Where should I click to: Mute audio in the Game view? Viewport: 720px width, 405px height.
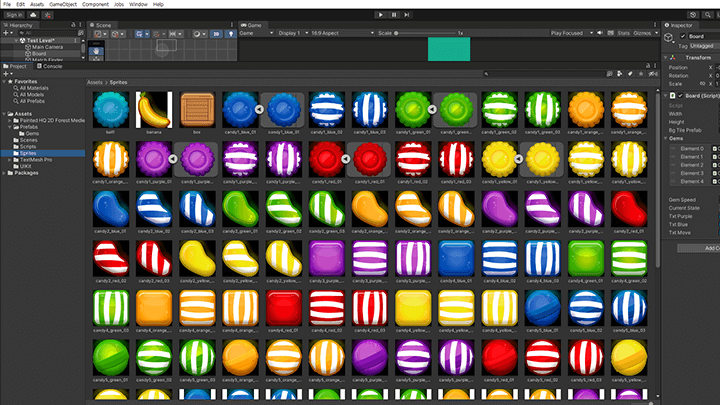600,33
